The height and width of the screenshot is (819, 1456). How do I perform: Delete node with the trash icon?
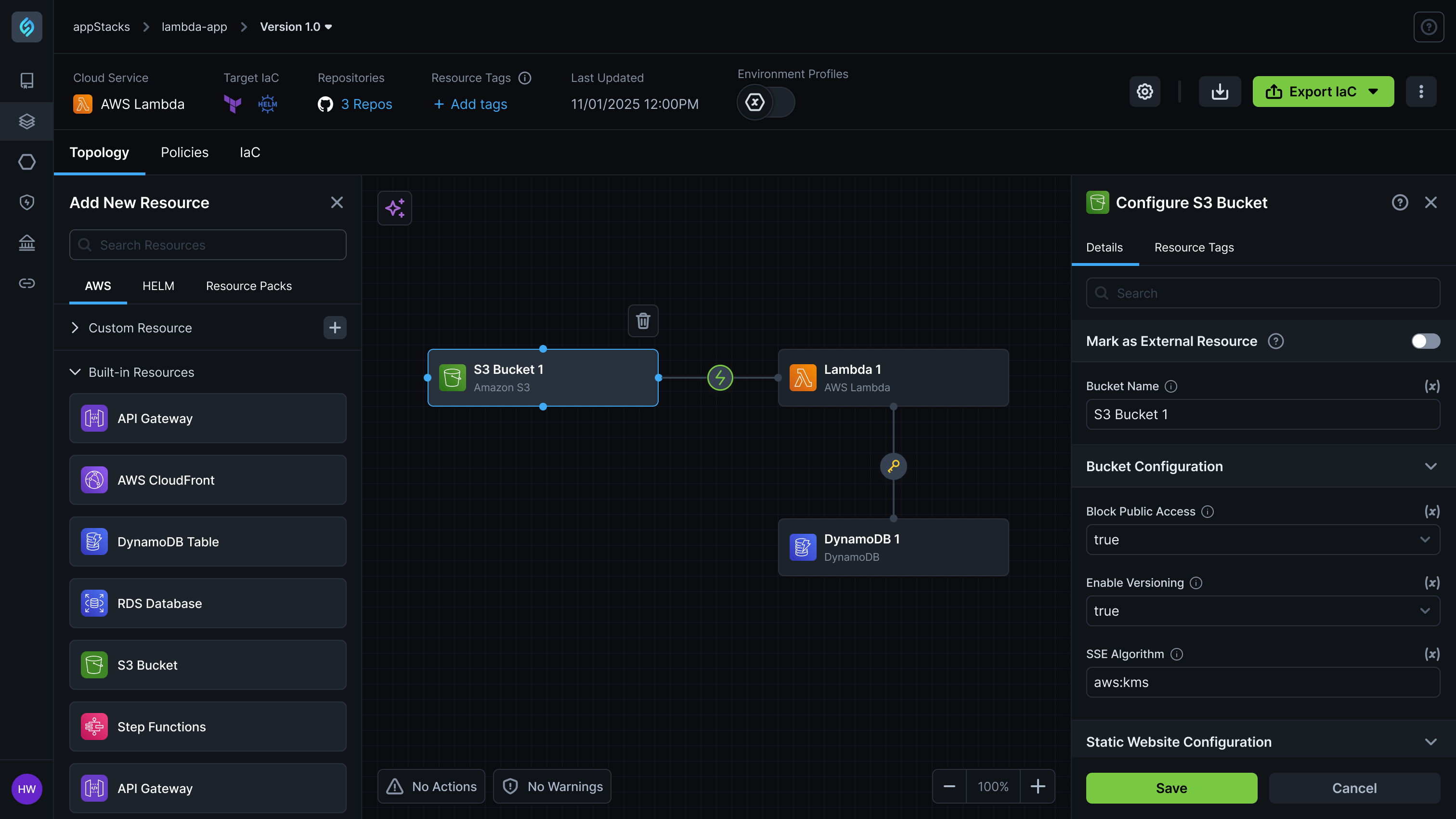643,321
